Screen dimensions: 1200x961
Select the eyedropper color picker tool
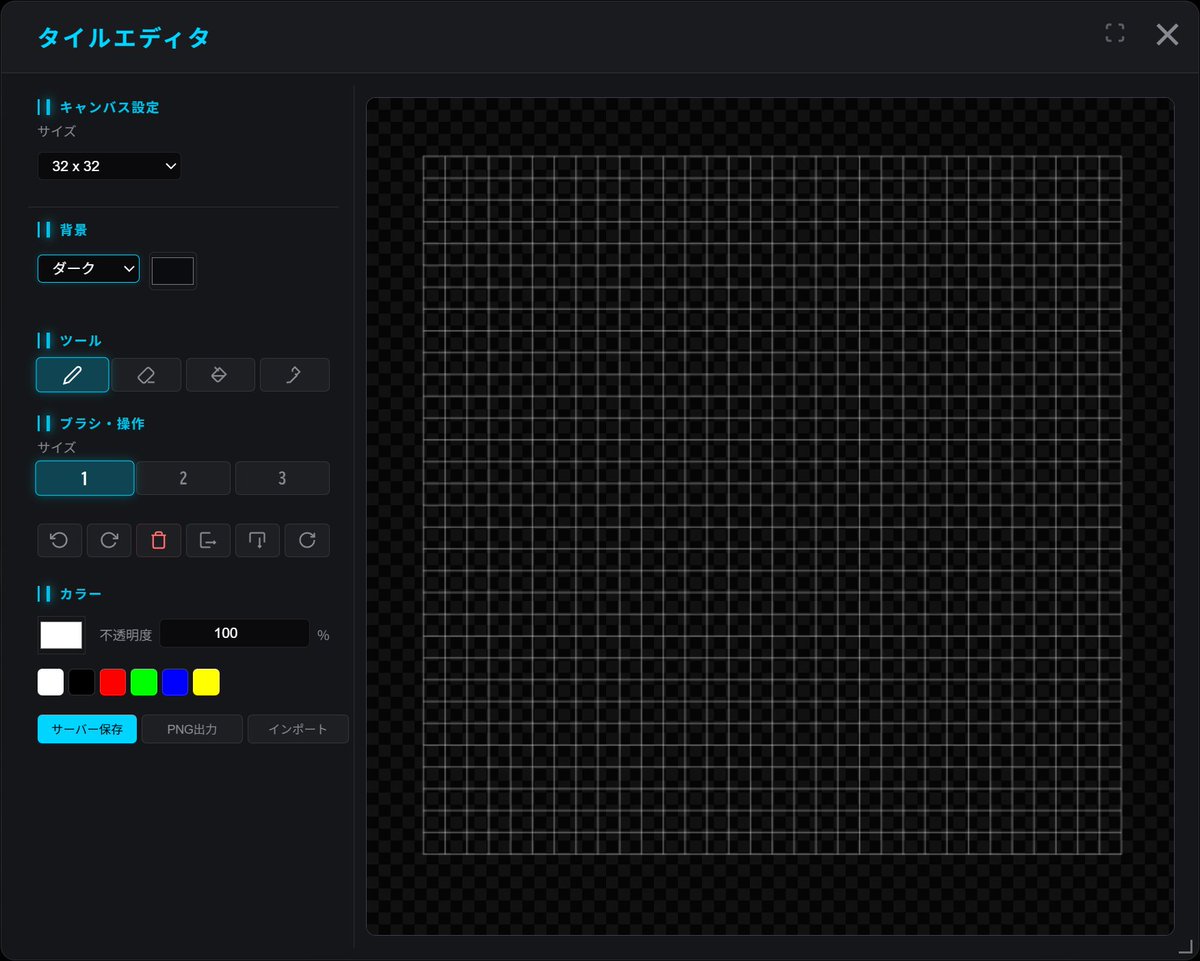(294, 375)
